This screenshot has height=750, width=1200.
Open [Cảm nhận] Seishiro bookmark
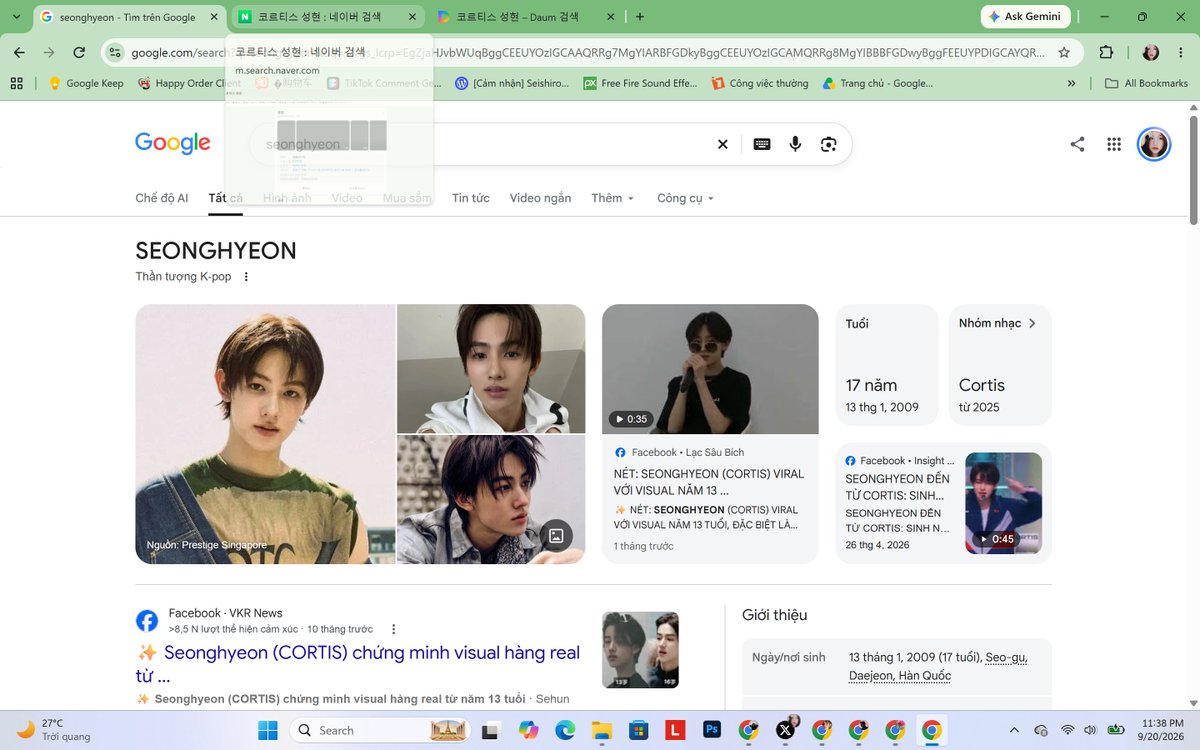[x=511, y=83]
